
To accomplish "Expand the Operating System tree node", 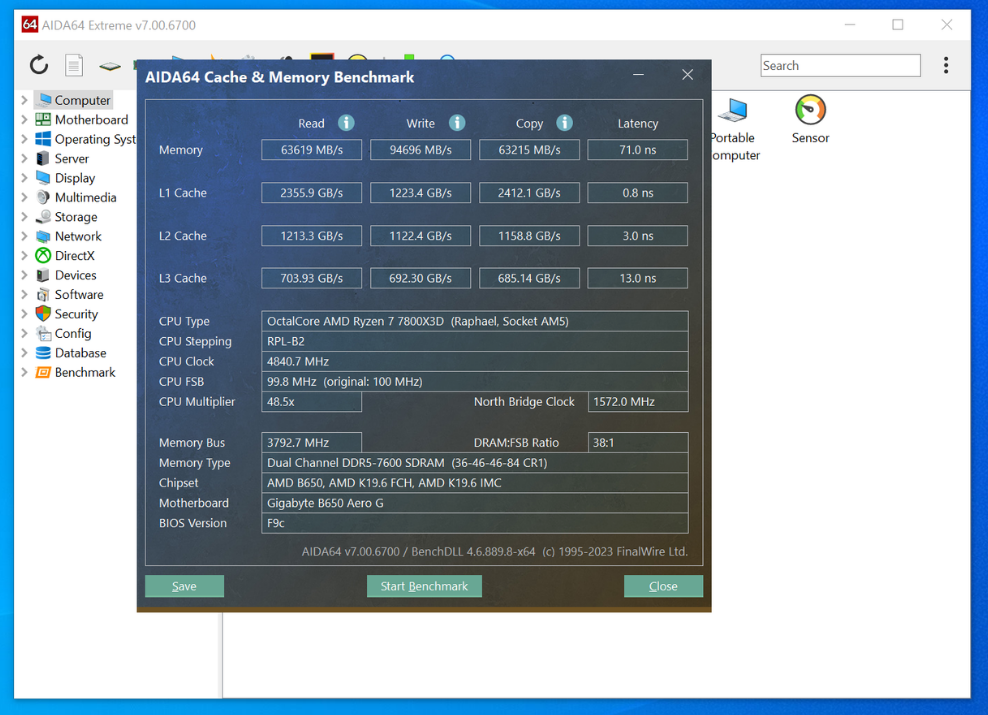I will [x=24, y=139].
